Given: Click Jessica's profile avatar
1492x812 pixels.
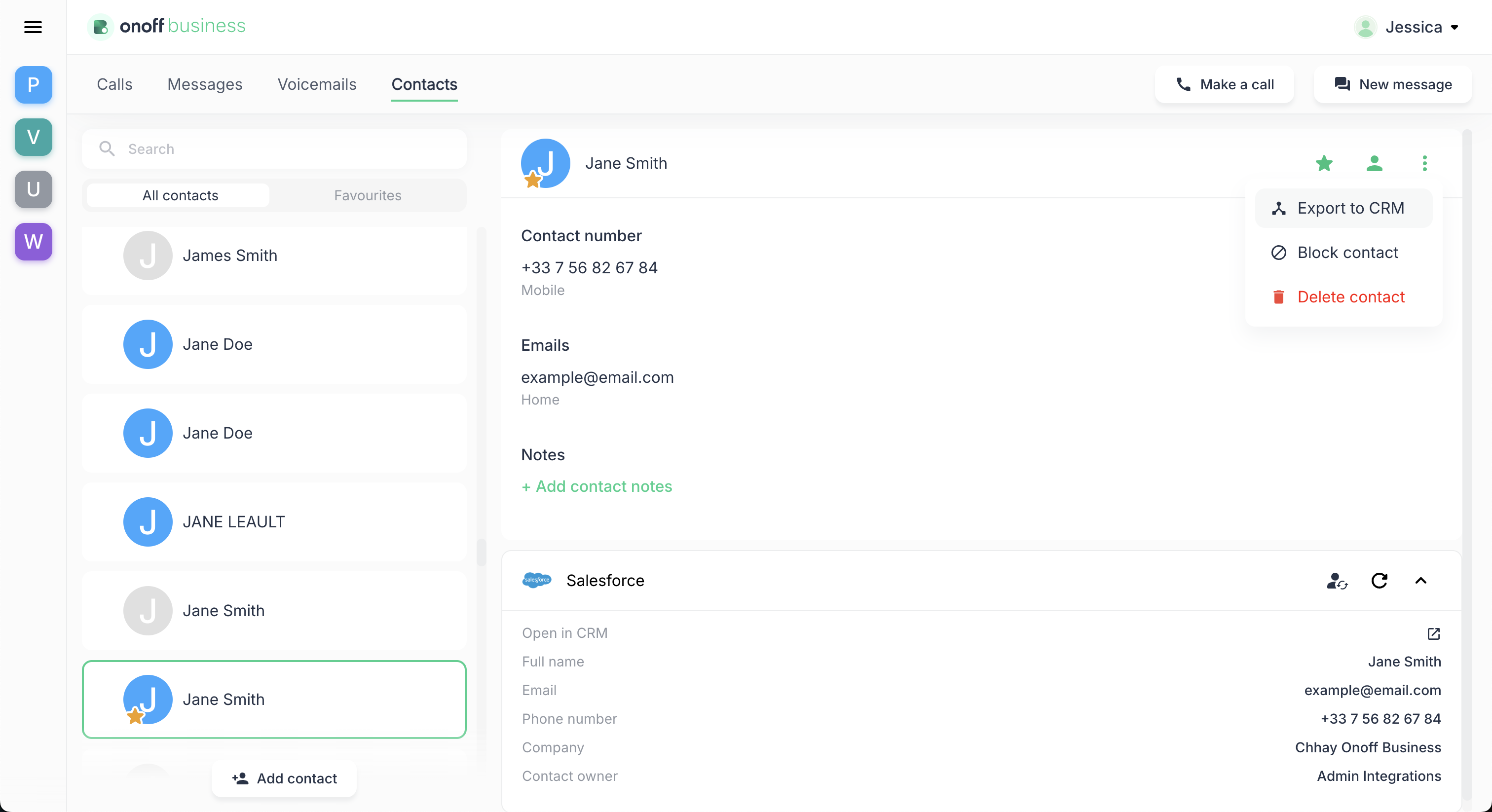Looking at the screenshot, I should 1365,27.
